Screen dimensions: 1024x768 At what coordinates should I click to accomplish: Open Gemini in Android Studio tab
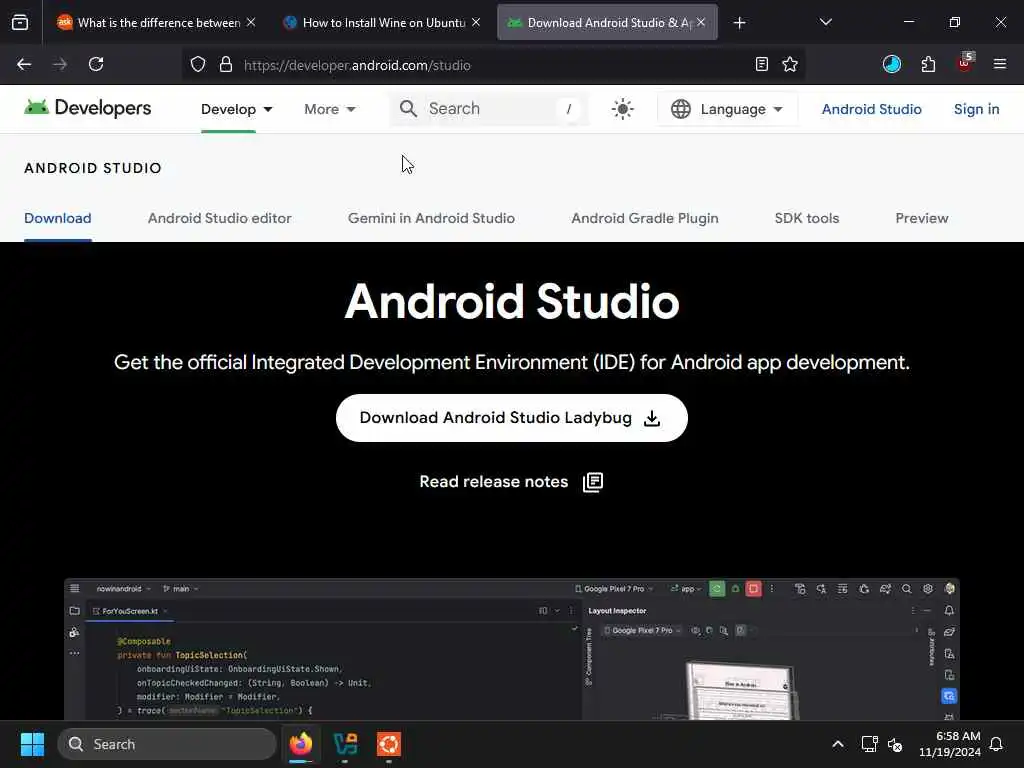(x=431, y=218)
